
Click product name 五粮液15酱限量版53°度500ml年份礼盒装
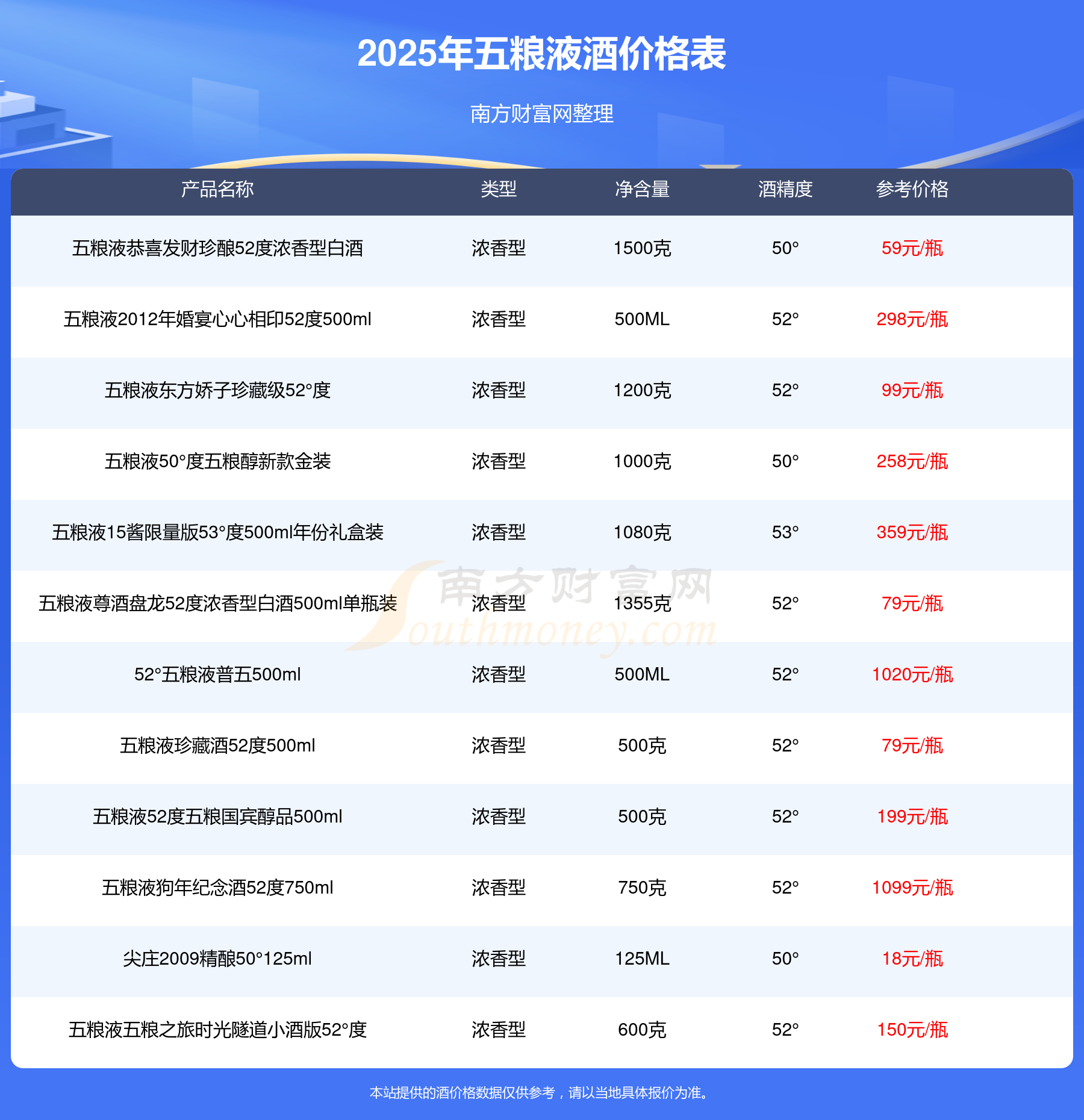coord(217,532)
